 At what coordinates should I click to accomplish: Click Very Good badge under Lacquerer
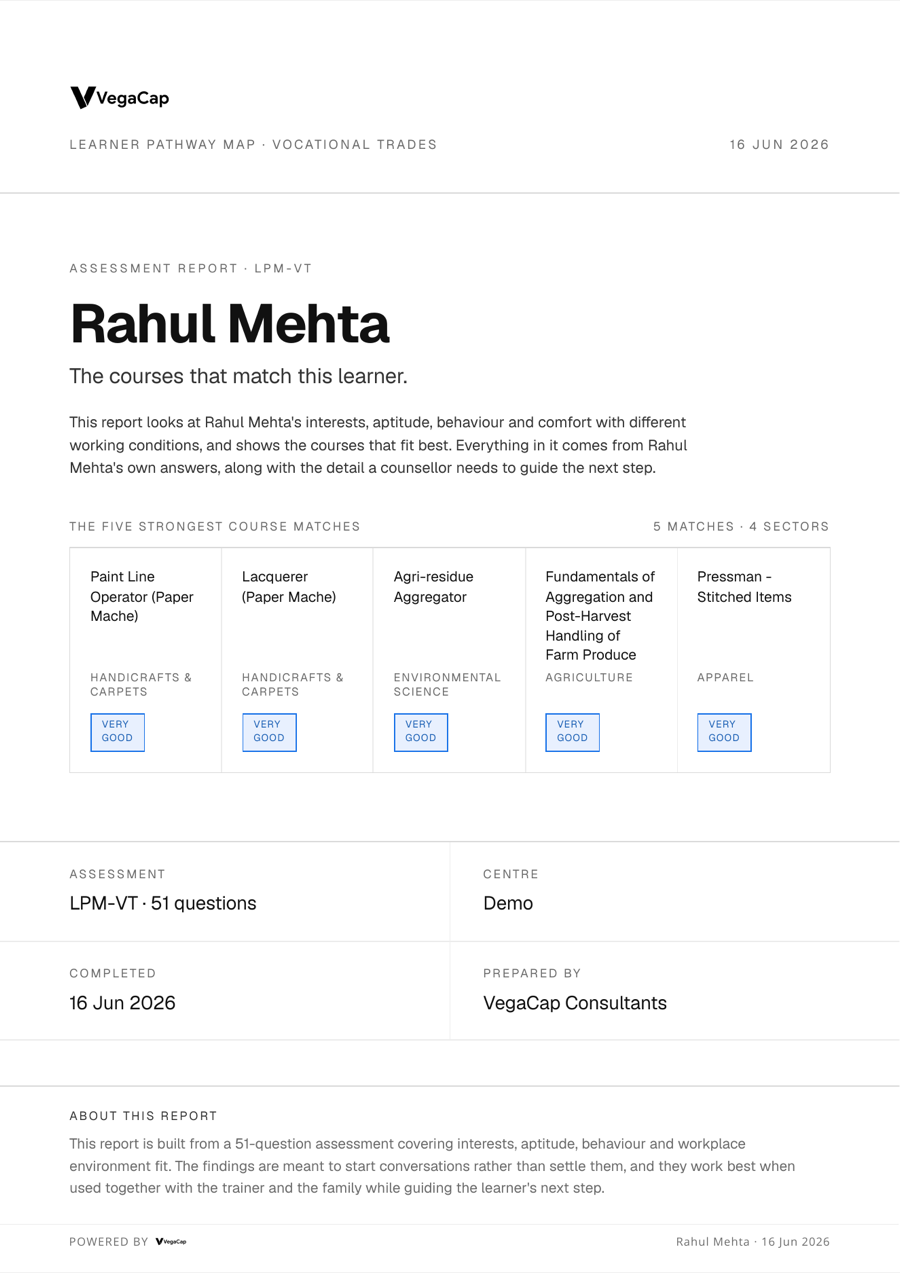point(269,732)
